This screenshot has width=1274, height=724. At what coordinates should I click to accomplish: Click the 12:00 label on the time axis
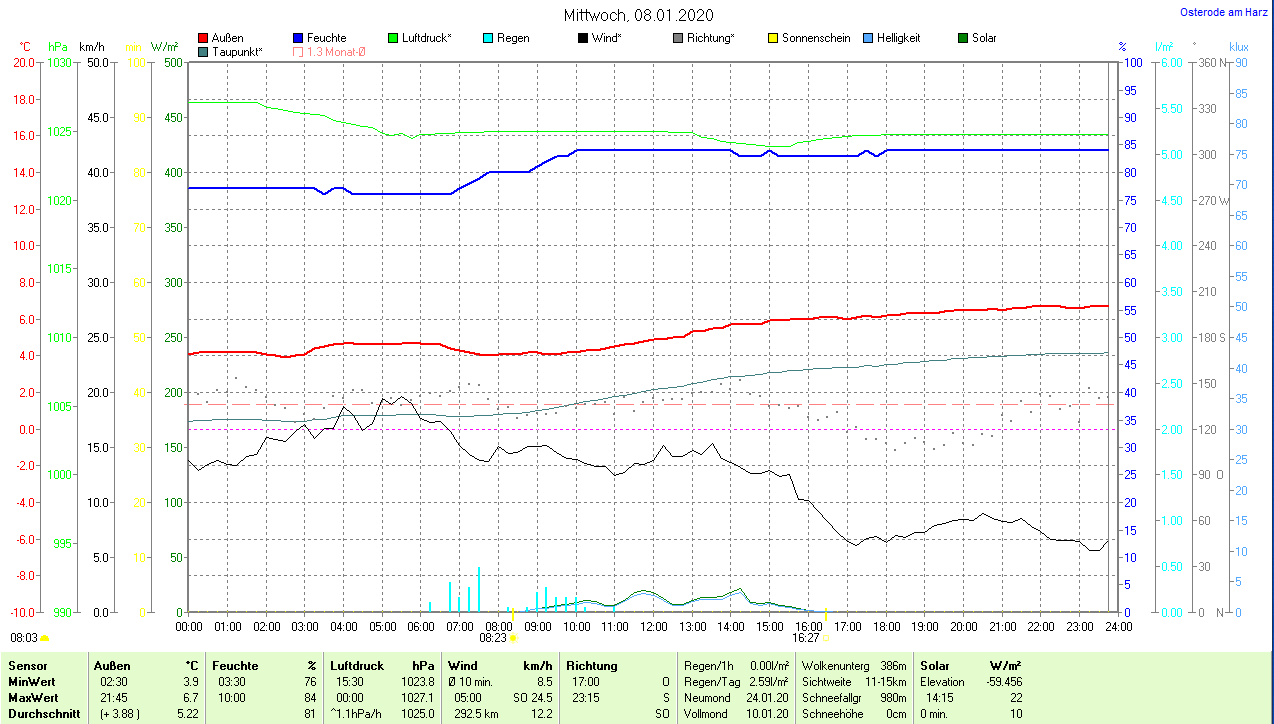point(653,626)
